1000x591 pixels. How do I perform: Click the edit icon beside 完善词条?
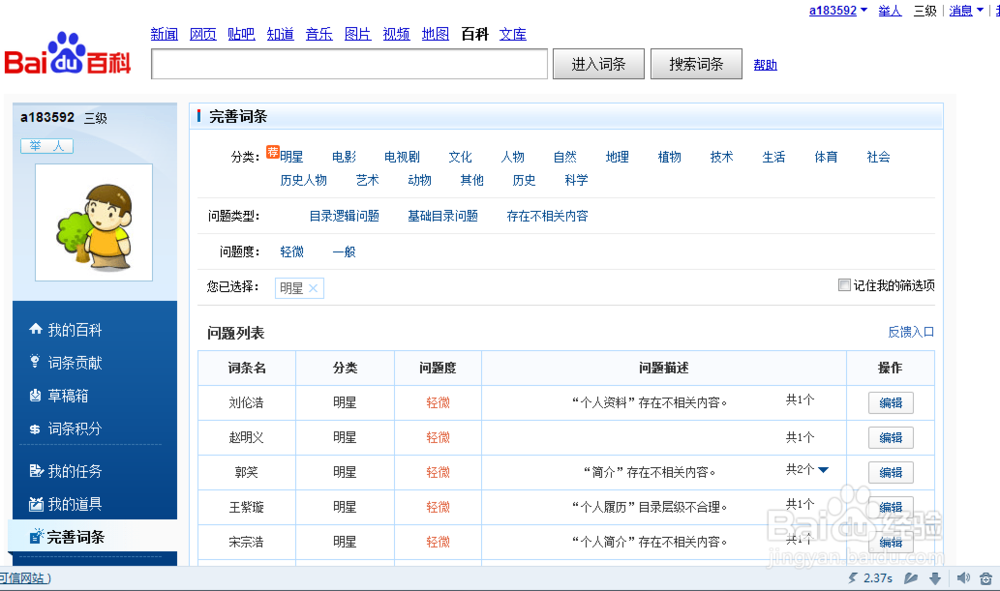click(x=36, y=536)
